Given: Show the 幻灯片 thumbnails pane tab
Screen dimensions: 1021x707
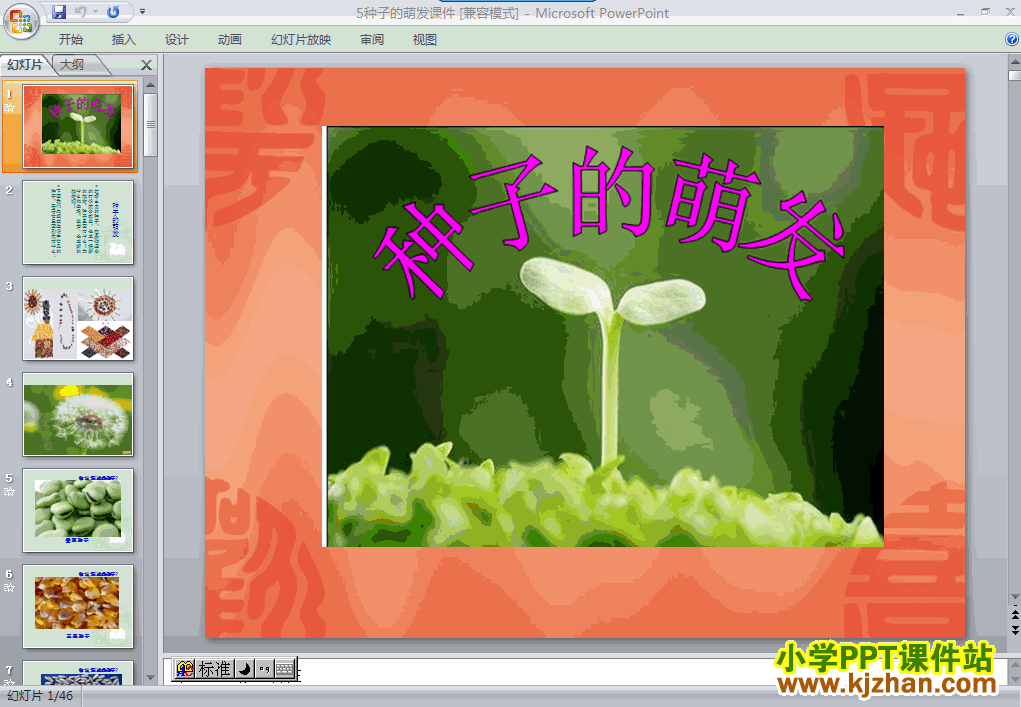Looking at the screenshot, I should (25, 64).
